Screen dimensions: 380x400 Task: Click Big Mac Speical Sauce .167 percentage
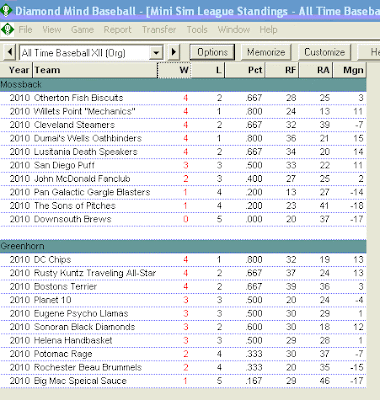[254, 381]
